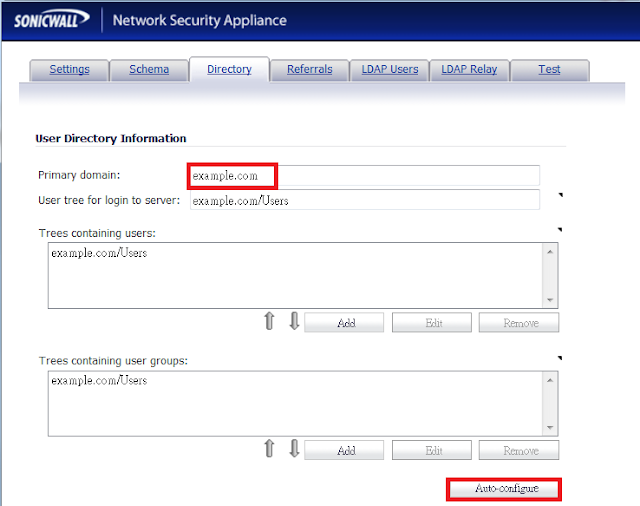Click down arrow of users list scrollbar
Screen dimensions: 640x506
pos(550,300)
